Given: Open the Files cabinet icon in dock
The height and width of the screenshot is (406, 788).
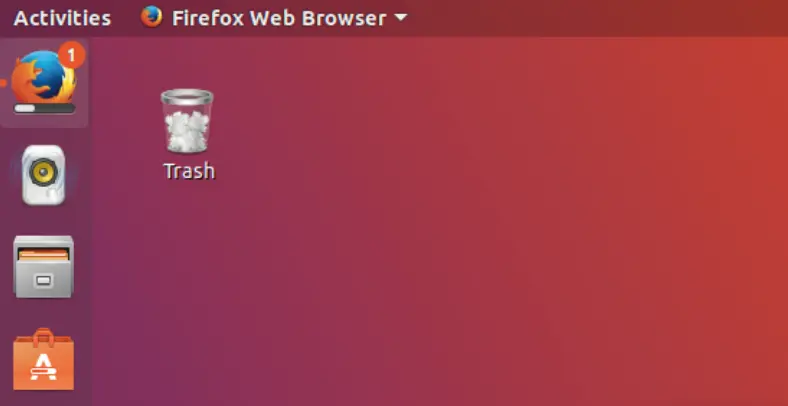Looking at the screenshot, I should coord(43,267).
